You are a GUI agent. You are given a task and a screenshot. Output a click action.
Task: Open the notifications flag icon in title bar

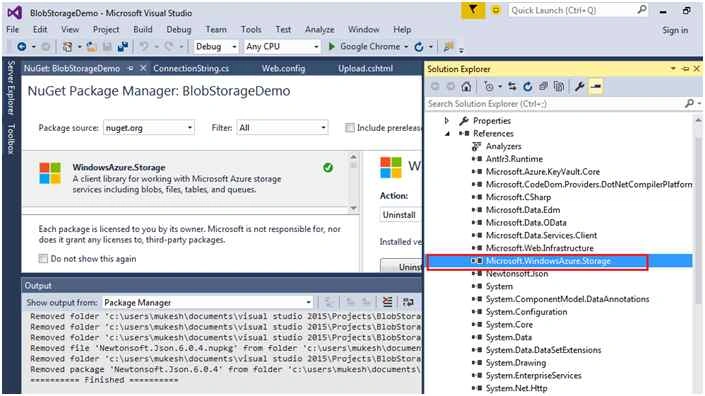click(473, 10)
